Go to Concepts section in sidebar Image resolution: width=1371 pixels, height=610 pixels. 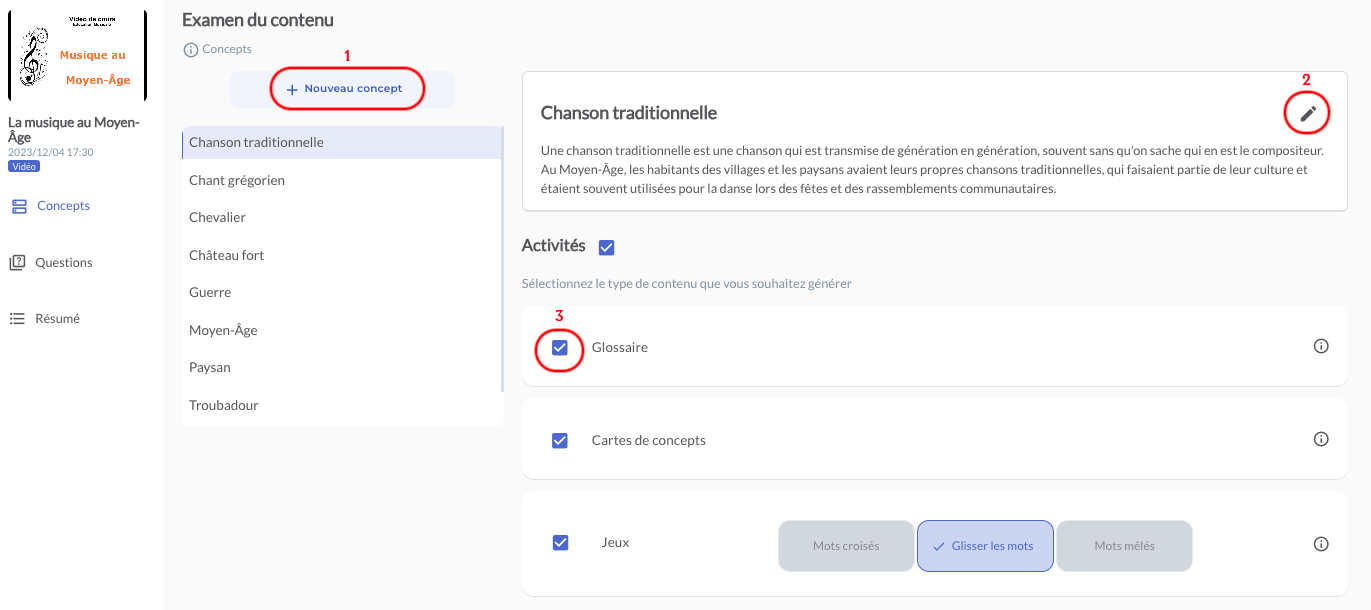[x=63, y=206]
